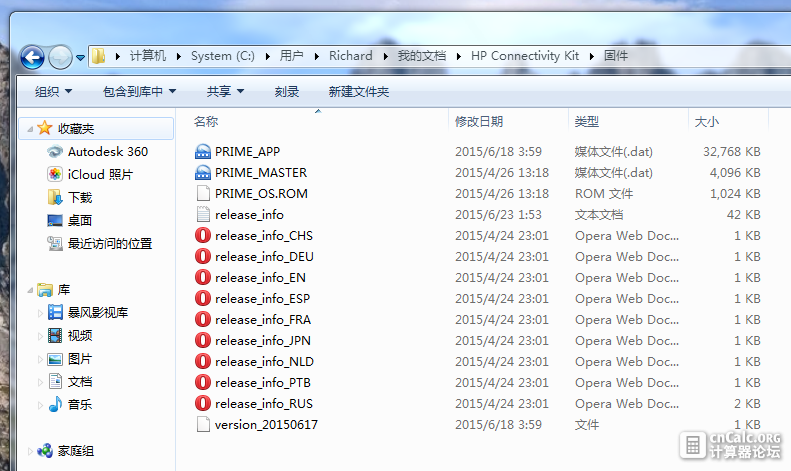Image resolution: width=791 pixels, height=471 pixels.
Task: Go back with the blue Back arrow
Action: click(32, 57)
